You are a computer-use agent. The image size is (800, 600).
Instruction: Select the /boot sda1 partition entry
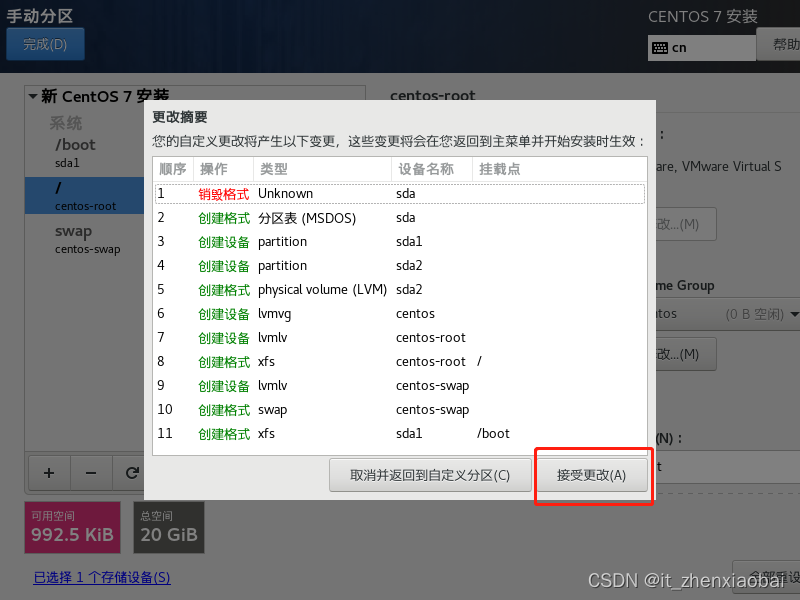click(x=85, y=153)
